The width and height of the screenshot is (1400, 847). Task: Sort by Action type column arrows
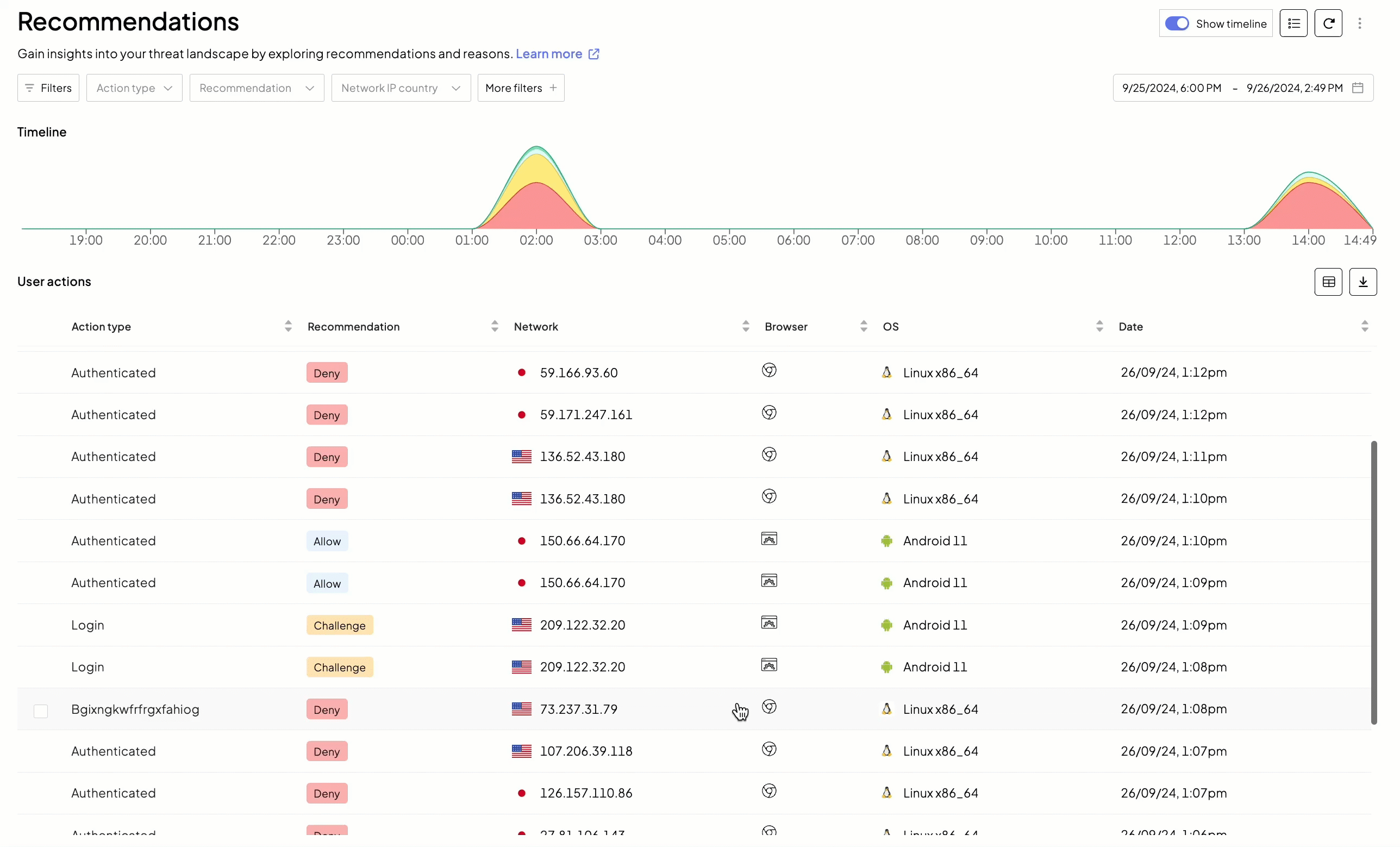coord(288,326)
